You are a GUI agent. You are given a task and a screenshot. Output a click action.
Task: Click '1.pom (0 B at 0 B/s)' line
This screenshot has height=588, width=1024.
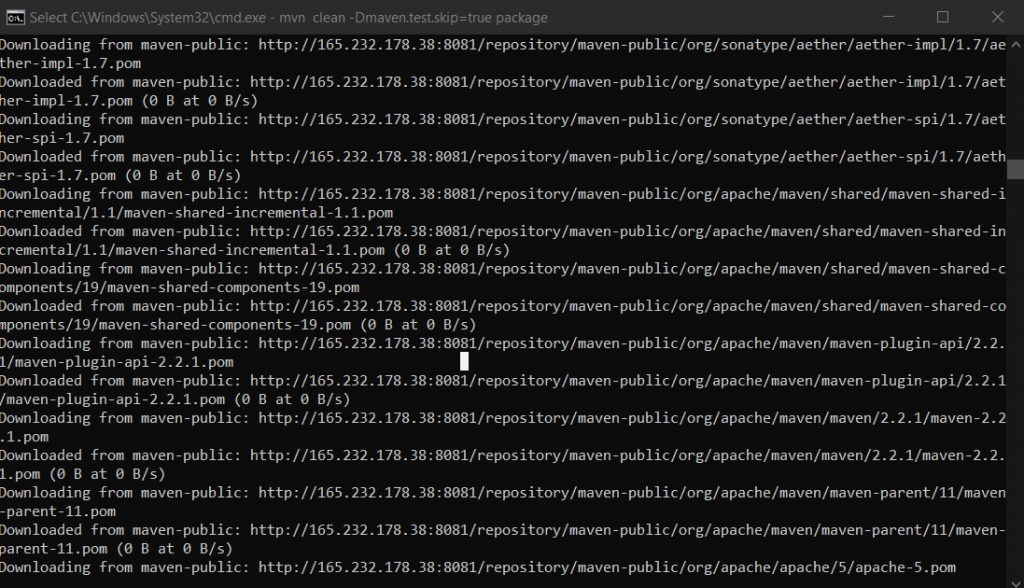click(x=83, y=474)
